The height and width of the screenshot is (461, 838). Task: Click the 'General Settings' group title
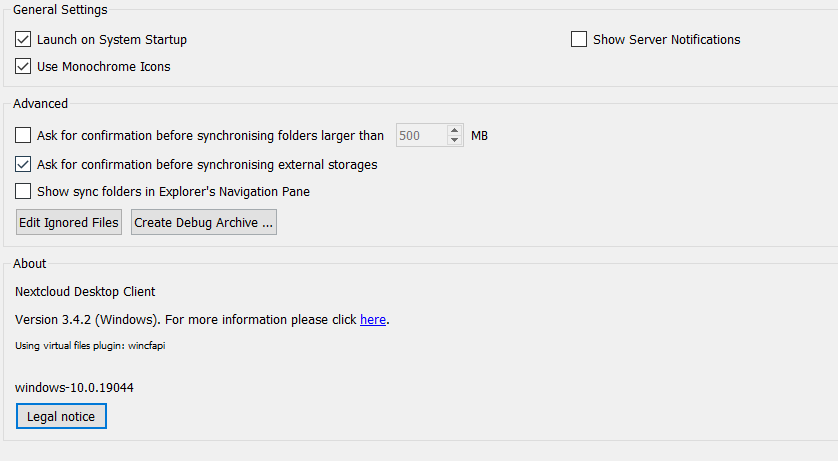[x=60, y=10]
